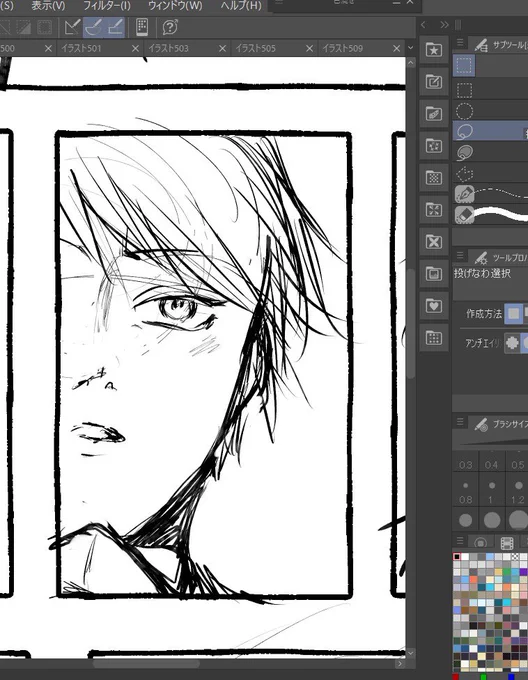528x680 pixels.
Task: Select the lasso fill sub tool
Action: click(490, 152)
